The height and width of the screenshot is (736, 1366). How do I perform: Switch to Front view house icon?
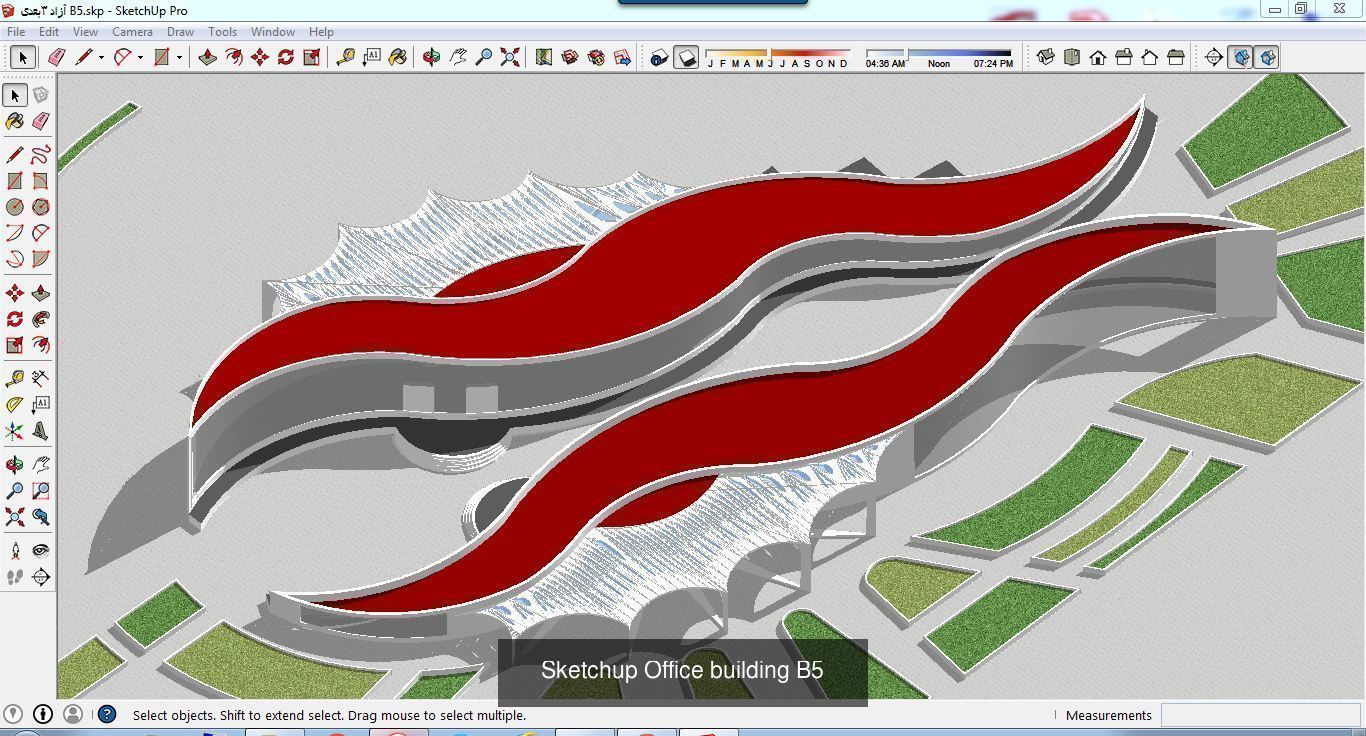tap(1098, 57)
